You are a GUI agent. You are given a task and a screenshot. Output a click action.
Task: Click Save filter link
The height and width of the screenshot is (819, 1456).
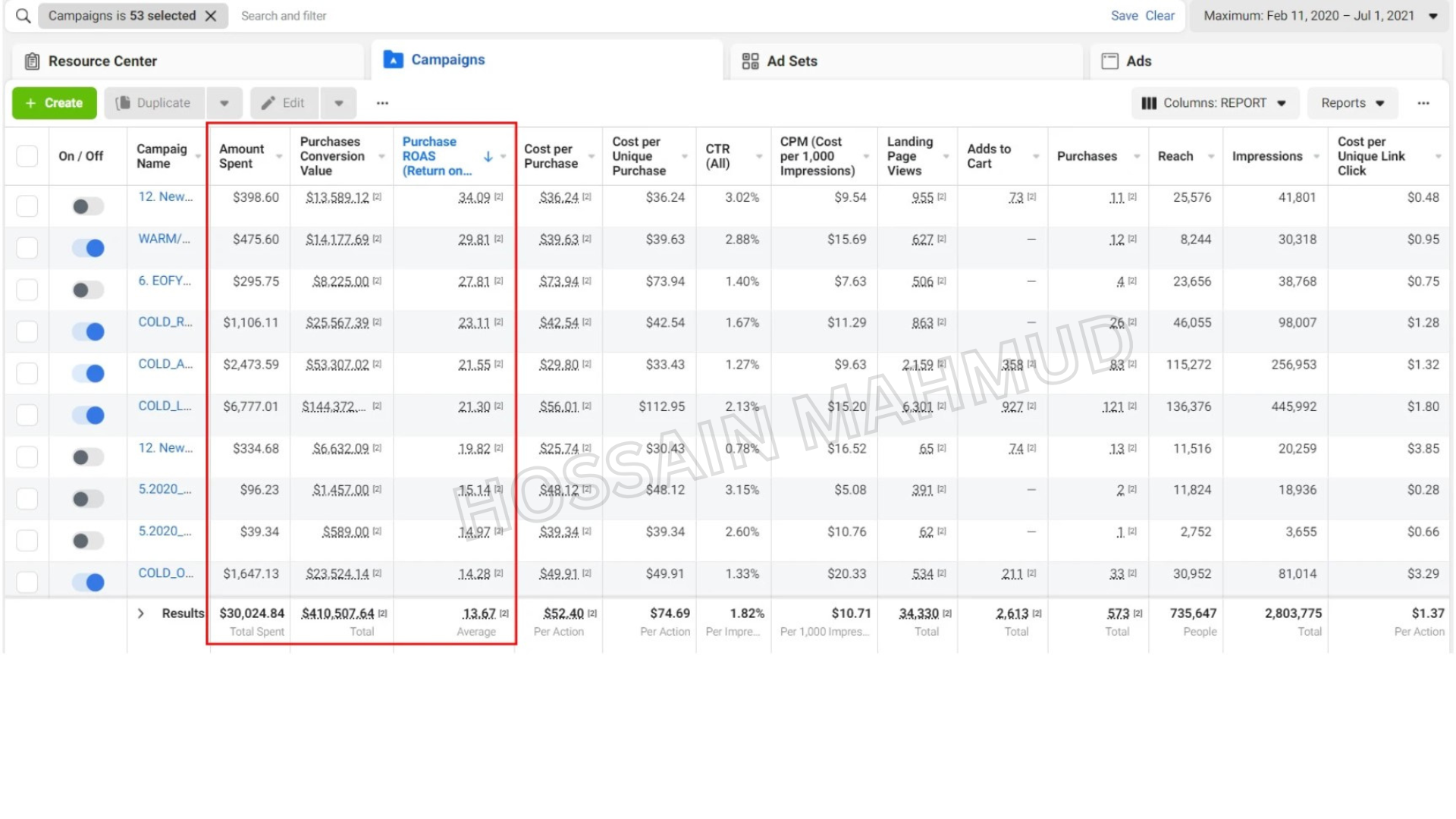[1124, 16]
